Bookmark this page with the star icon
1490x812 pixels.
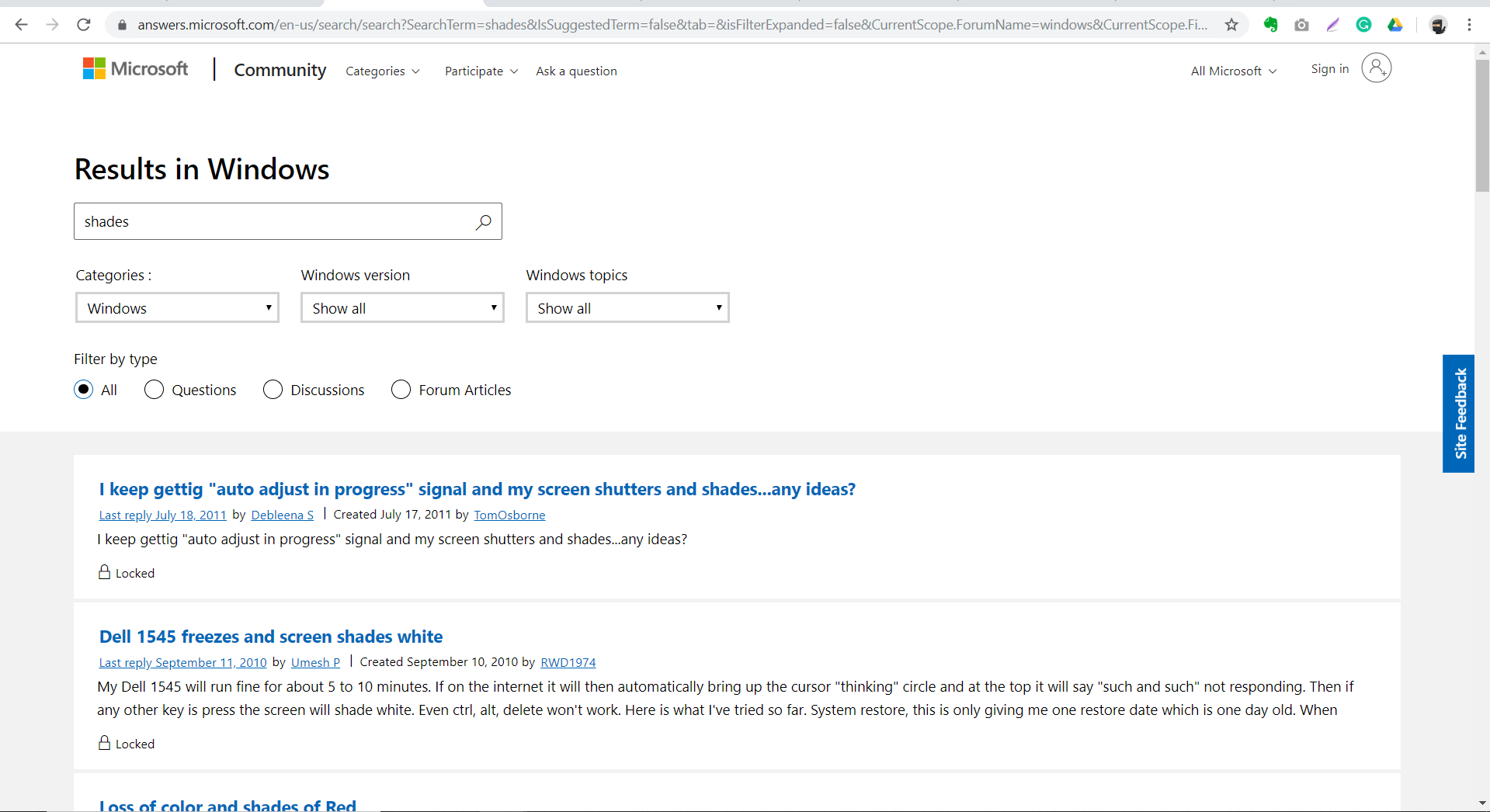[x=1231, y=25]
